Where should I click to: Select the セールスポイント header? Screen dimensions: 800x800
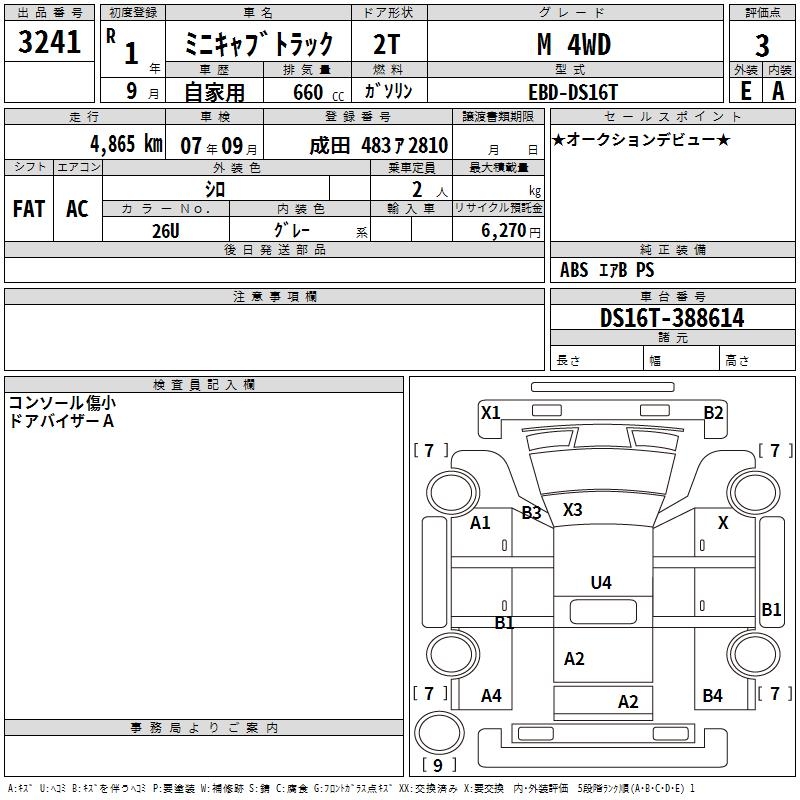(x=672, y=117)
